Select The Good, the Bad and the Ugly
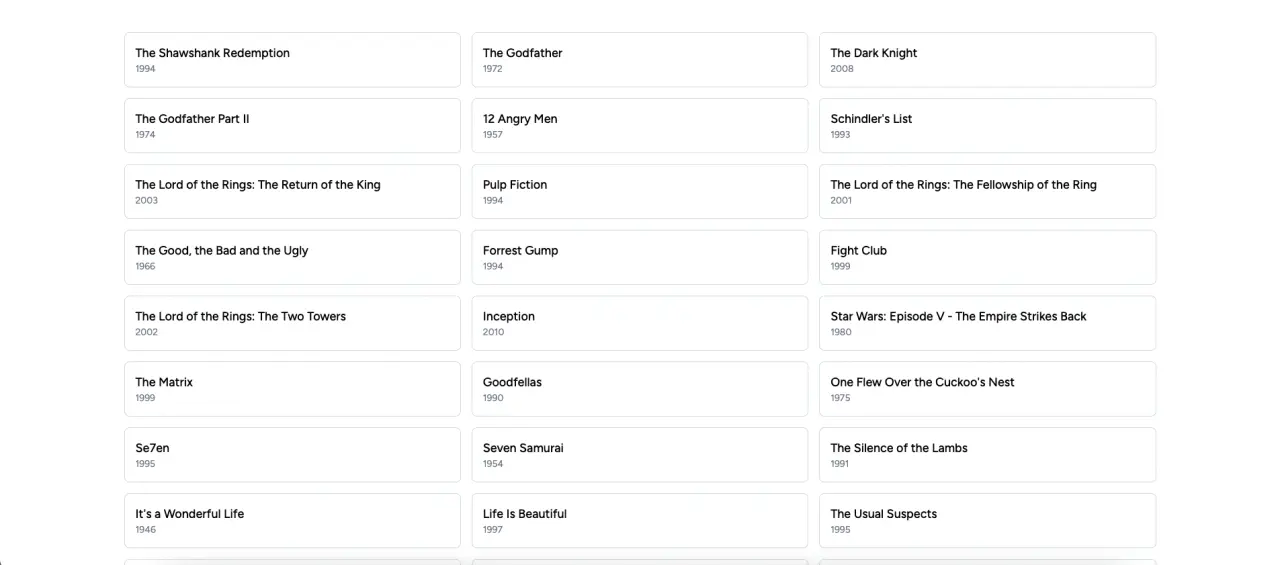 (292, 258)
